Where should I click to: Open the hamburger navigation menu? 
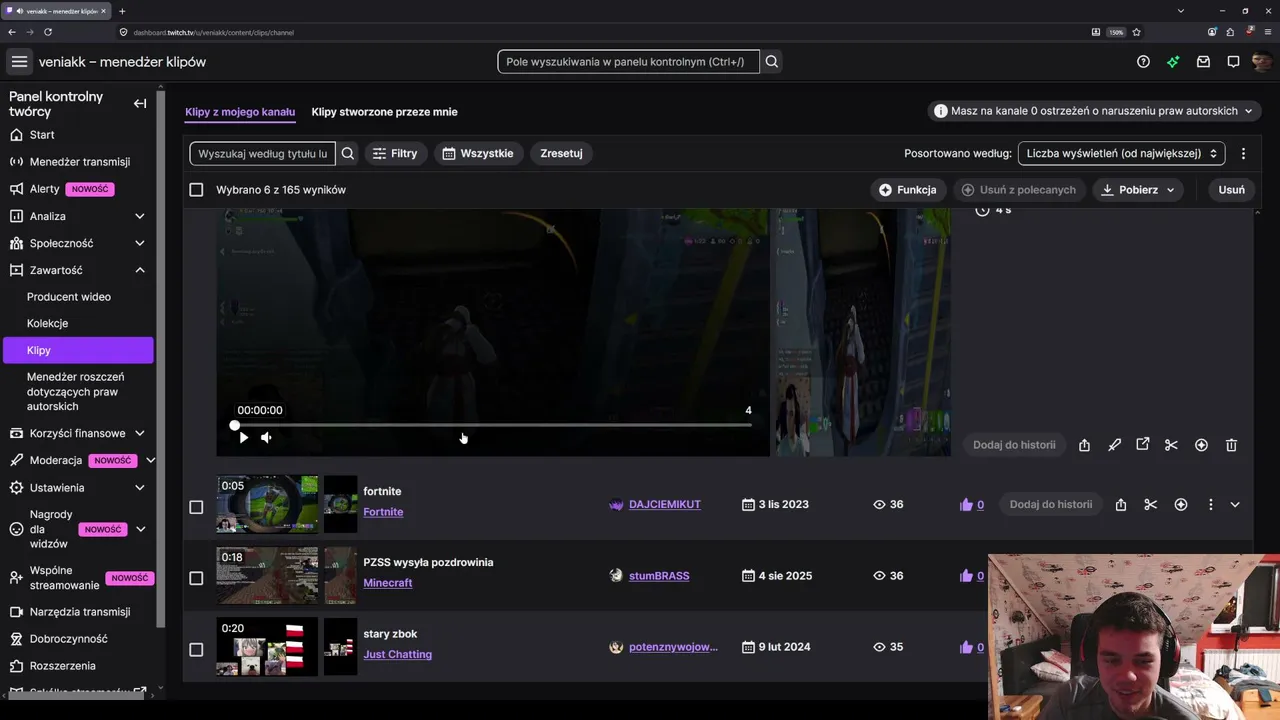point(19,62)
